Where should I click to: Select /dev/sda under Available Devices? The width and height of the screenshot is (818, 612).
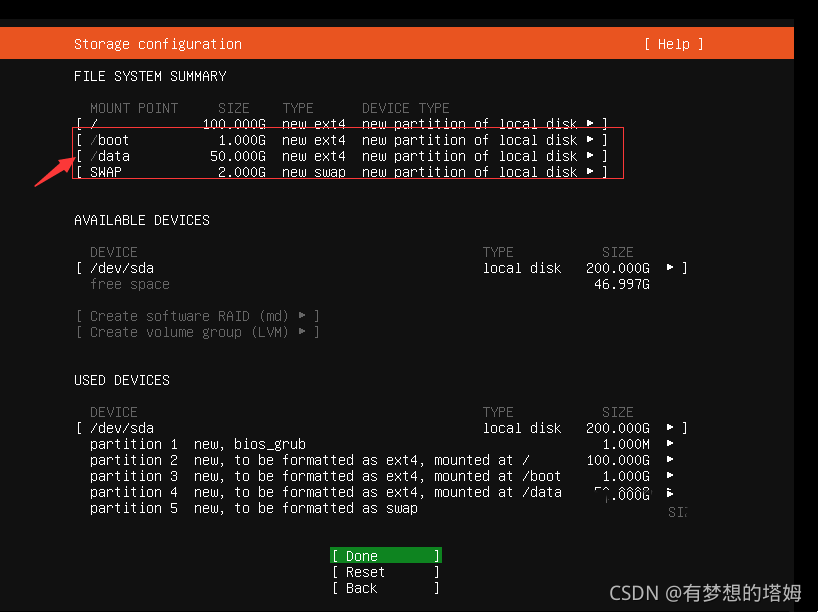point(382,268)
